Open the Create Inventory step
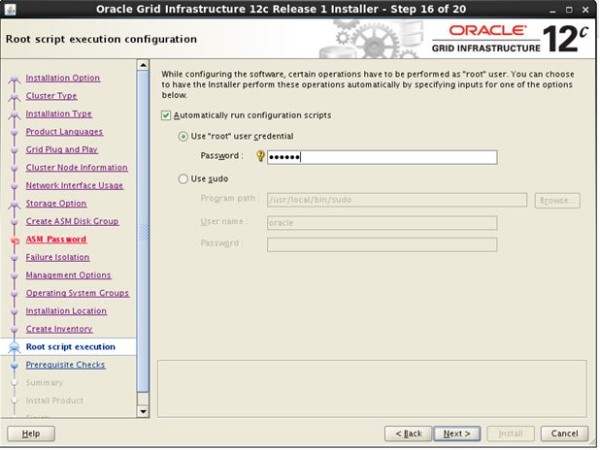600x450 pixels. pyautogui.click(x=59, y=329)
